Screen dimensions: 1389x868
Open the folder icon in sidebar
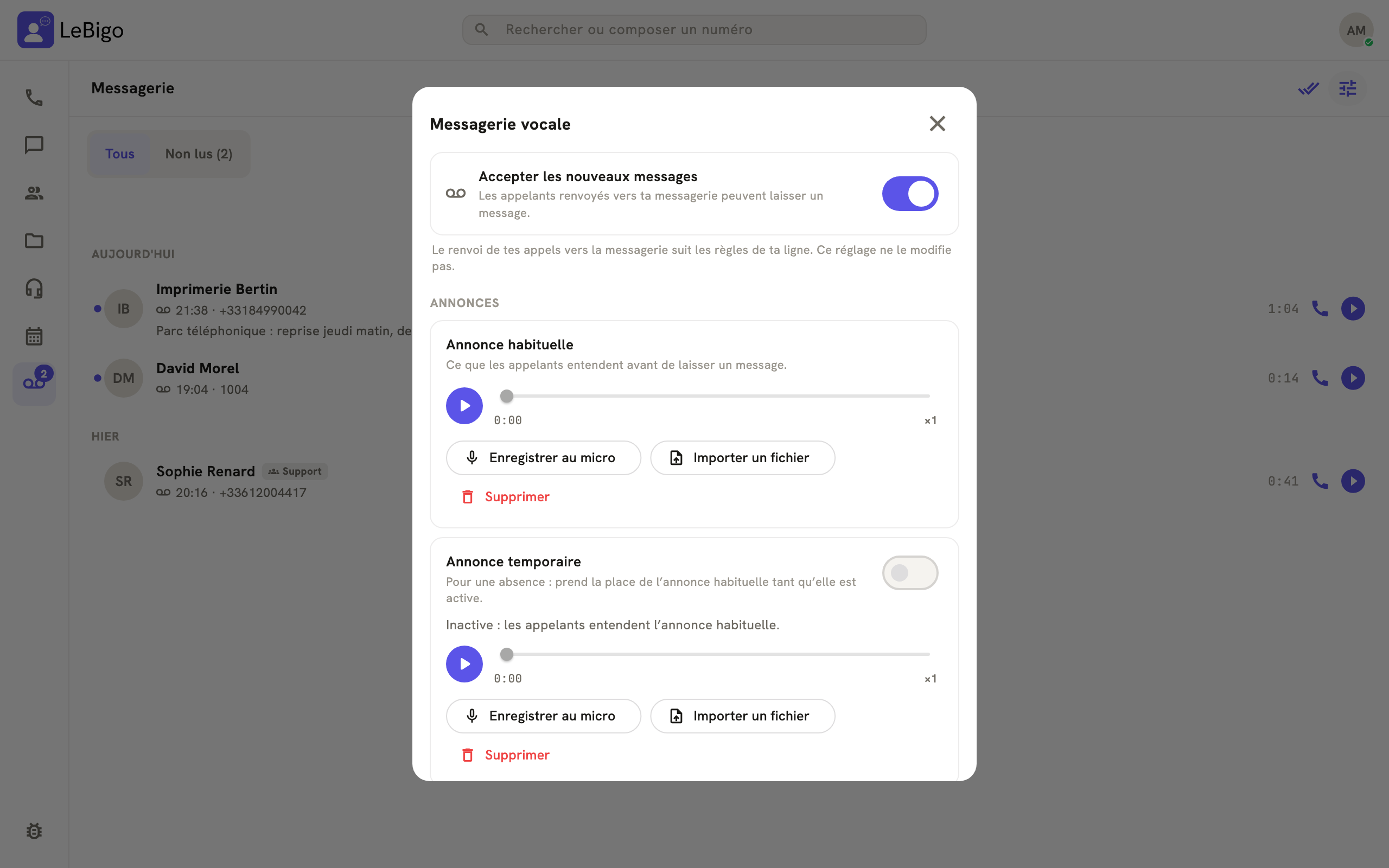(34, 240)
